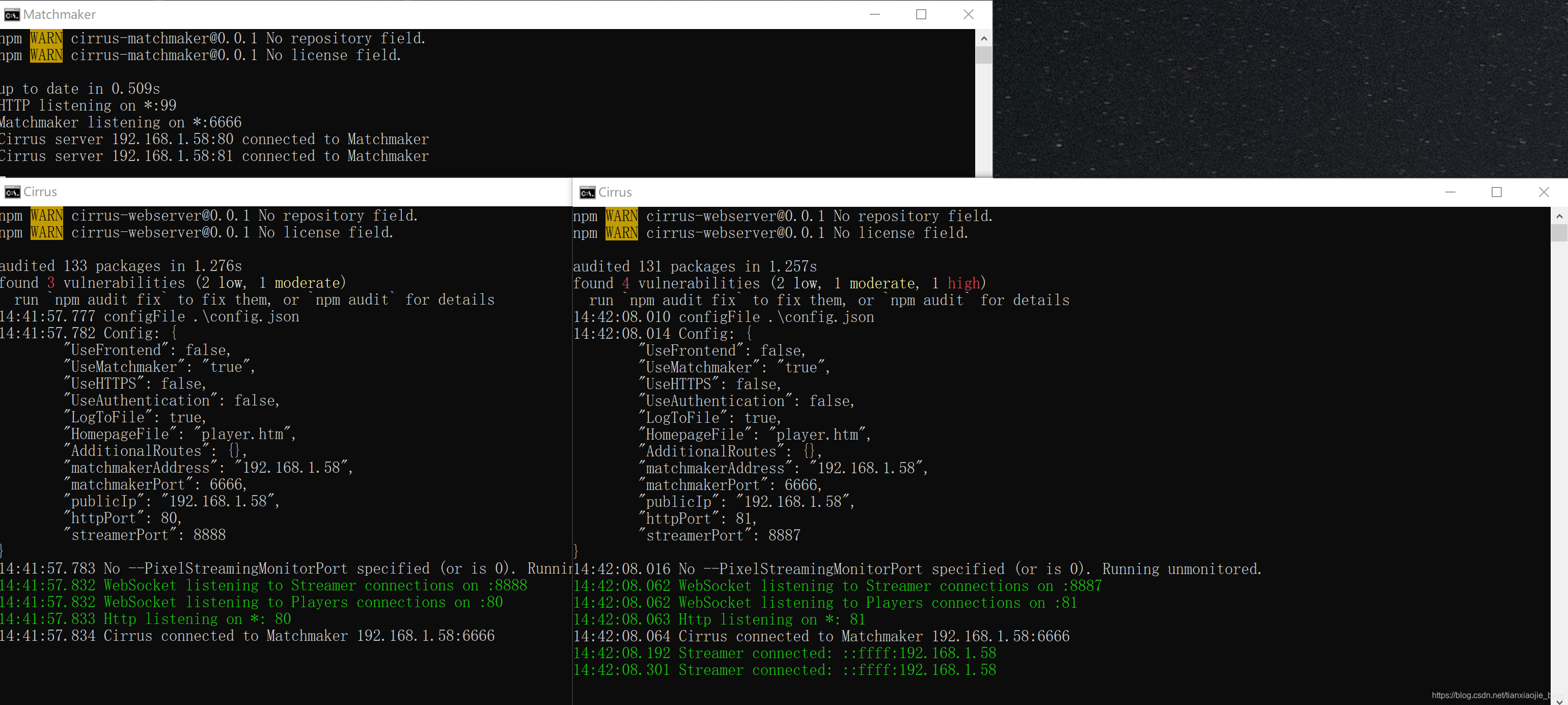Click '"AdditionalRoutes": {},' in left Cirrus
1568x705 pixels.
click(155, 452)
